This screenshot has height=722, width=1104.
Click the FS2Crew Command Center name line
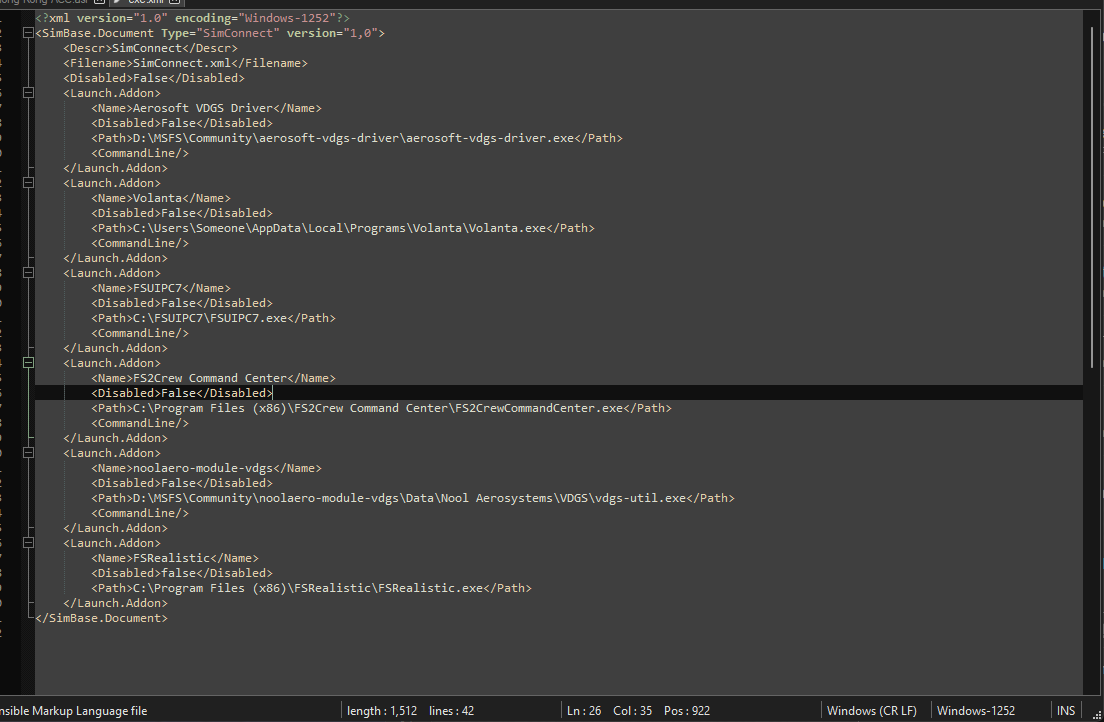click(213, 378)
